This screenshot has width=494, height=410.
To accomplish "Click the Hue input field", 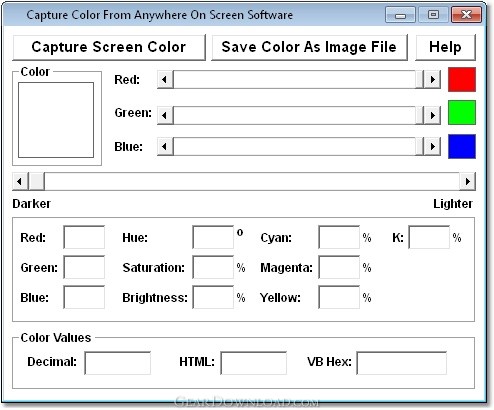I will tap(213, 237).
